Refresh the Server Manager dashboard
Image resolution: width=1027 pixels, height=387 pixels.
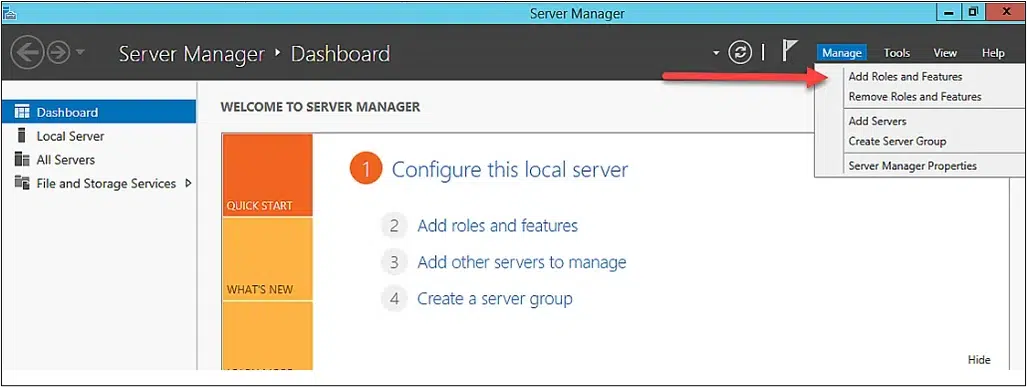[x=740, y=52]
